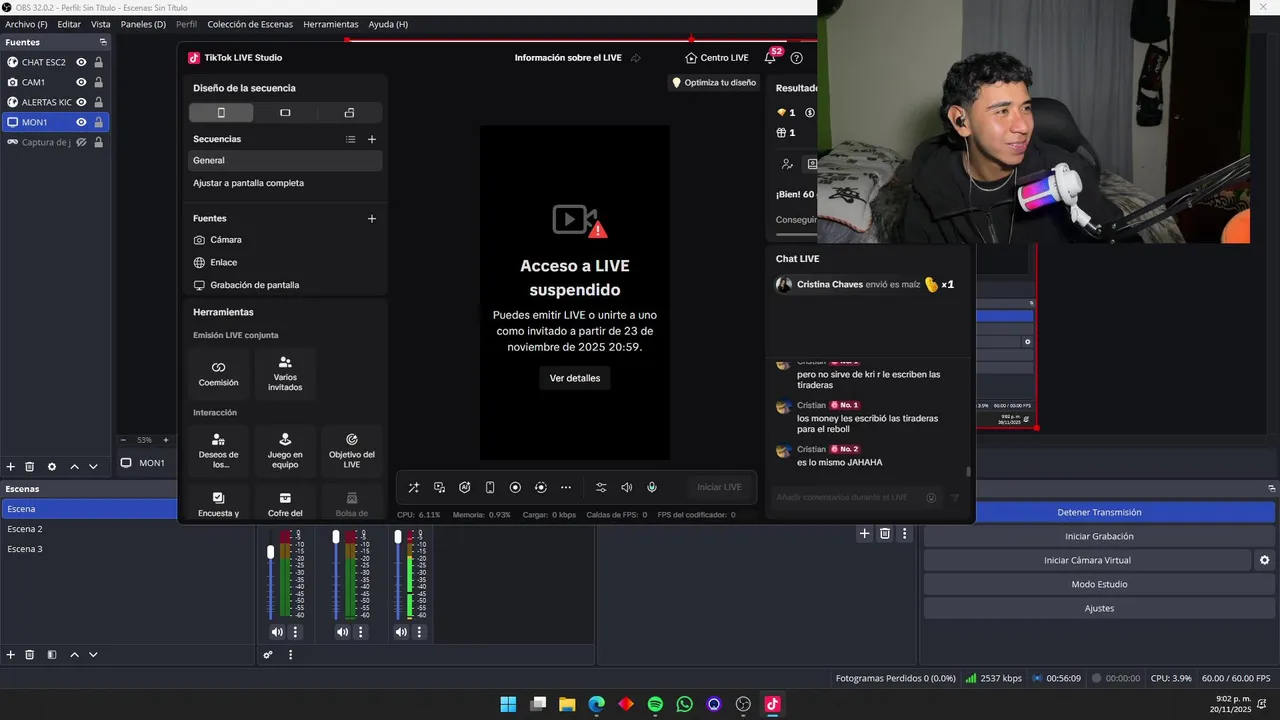
Task: Hide the ALERTAS KIC source
Action: pyautogui.click(x=82, y=102)
